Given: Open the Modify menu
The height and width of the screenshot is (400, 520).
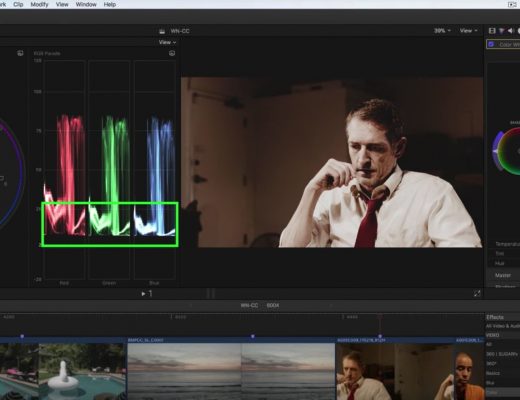Looking at the screenshot, I should (39, 4).
